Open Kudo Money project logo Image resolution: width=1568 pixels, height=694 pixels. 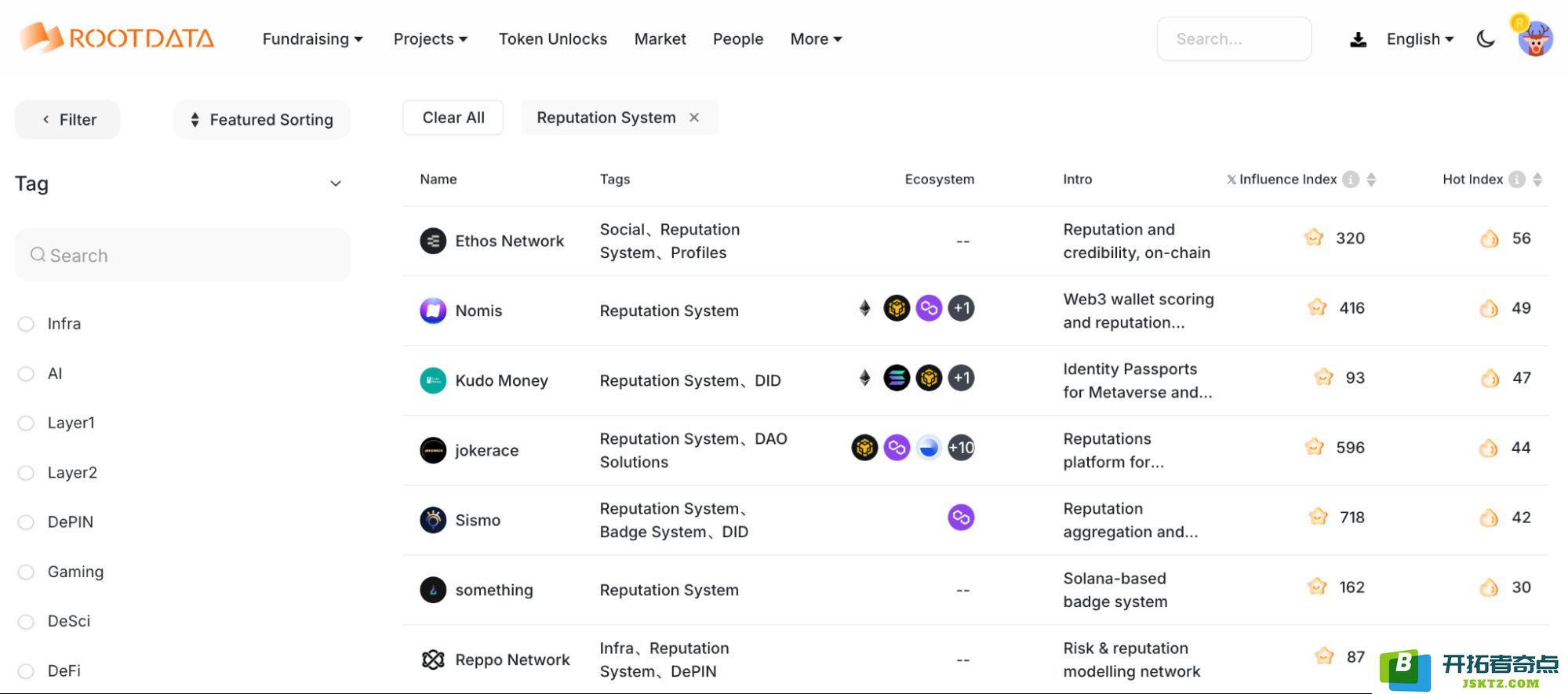pos(433,380)
